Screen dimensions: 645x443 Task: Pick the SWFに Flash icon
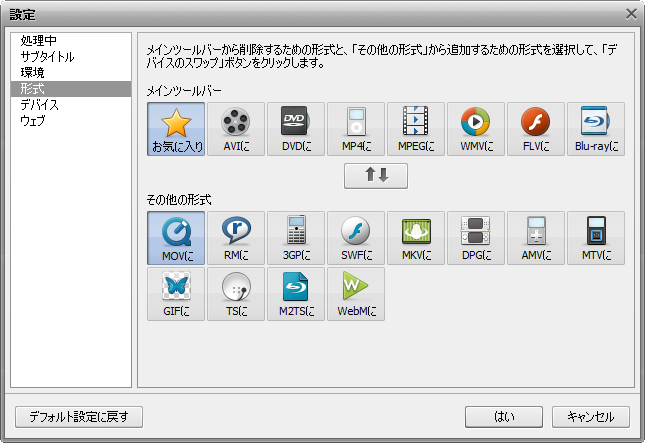click(x=356, y=238)
